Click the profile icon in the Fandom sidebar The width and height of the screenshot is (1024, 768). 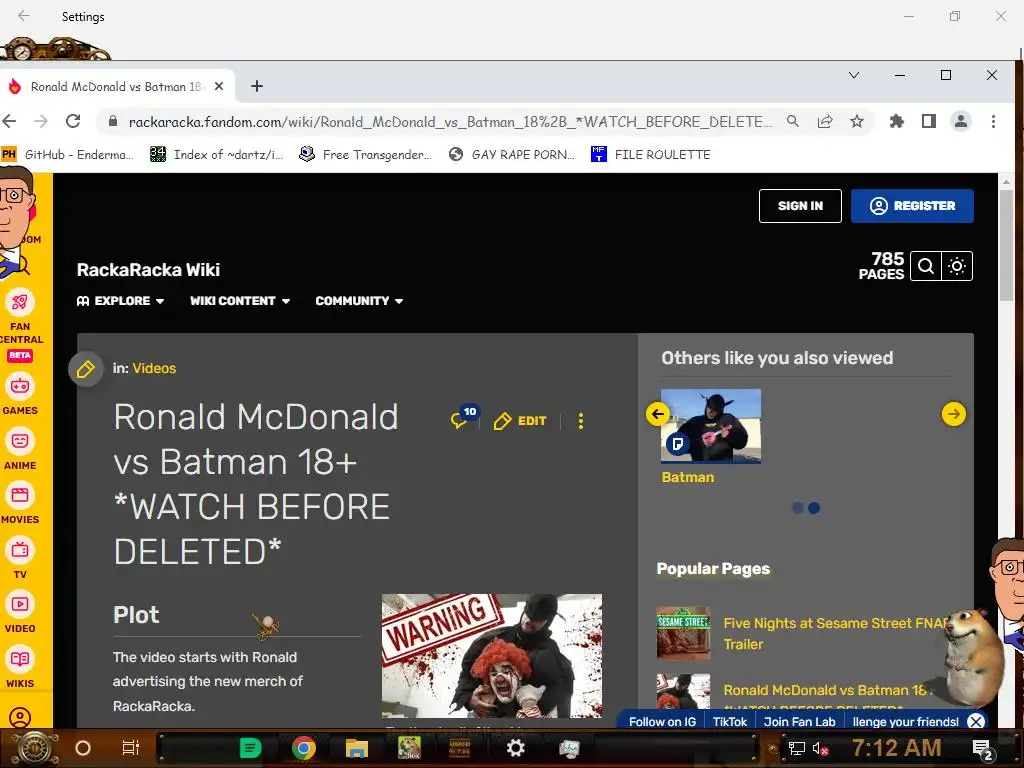point(20,718)
